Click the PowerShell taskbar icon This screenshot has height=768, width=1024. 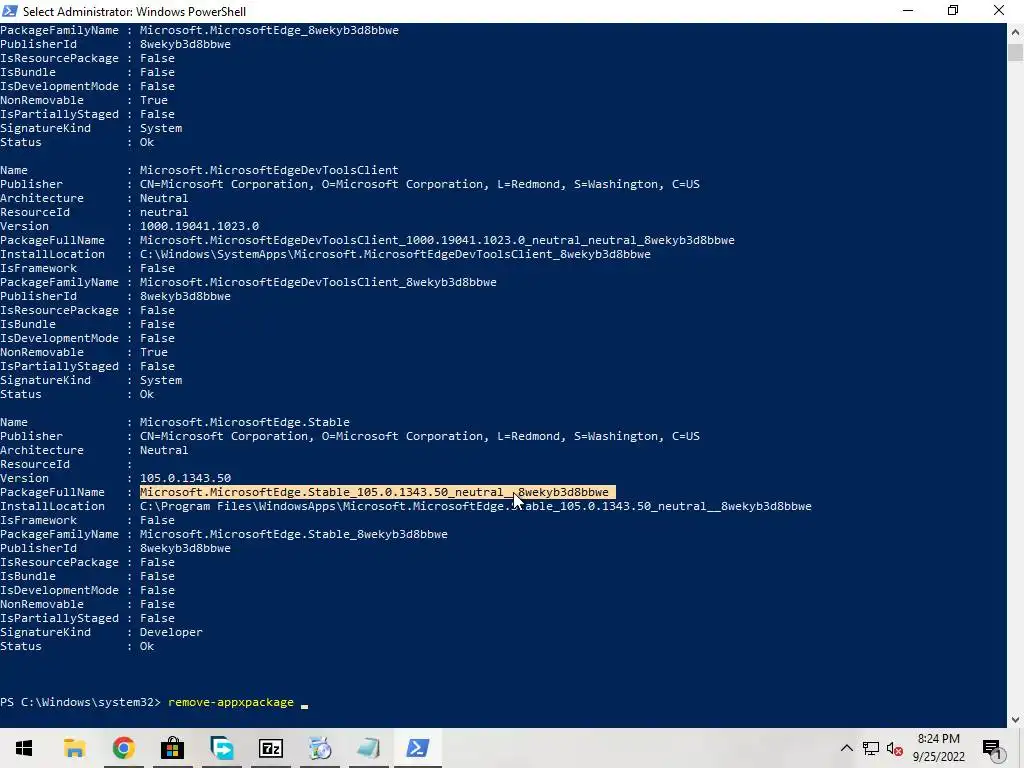coord(418,748)
